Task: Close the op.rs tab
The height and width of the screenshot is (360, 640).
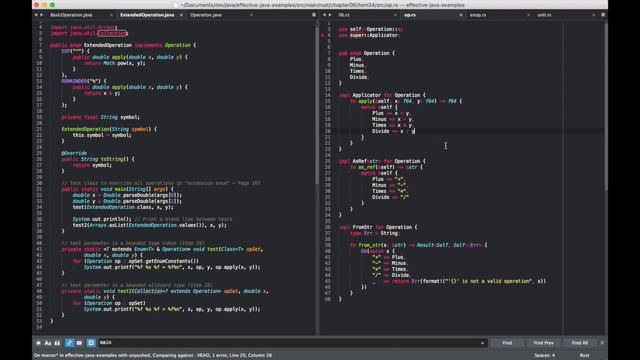Action: (461, 15)
